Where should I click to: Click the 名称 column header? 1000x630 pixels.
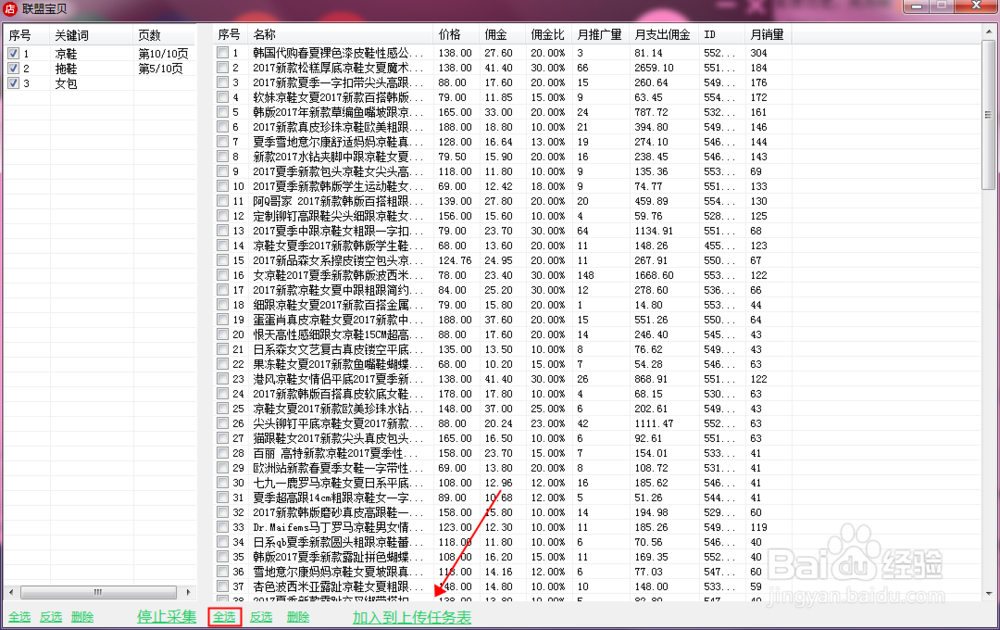[341, 34]
